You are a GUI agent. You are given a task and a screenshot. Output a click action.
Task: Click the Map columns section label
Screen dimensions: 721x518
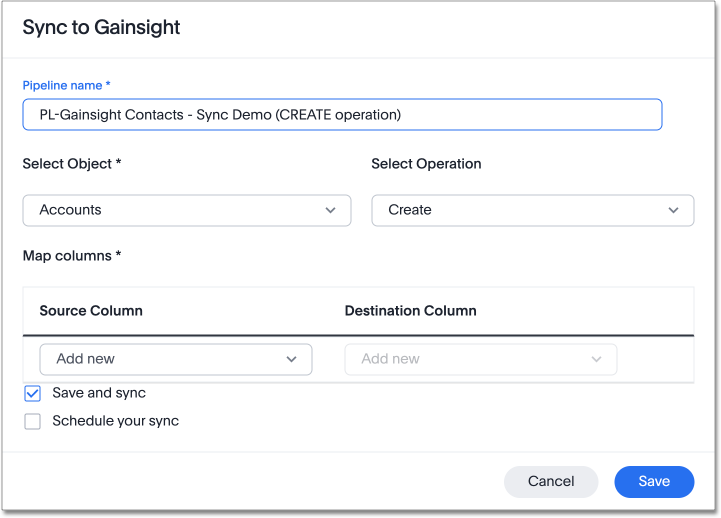pos(71,256)
